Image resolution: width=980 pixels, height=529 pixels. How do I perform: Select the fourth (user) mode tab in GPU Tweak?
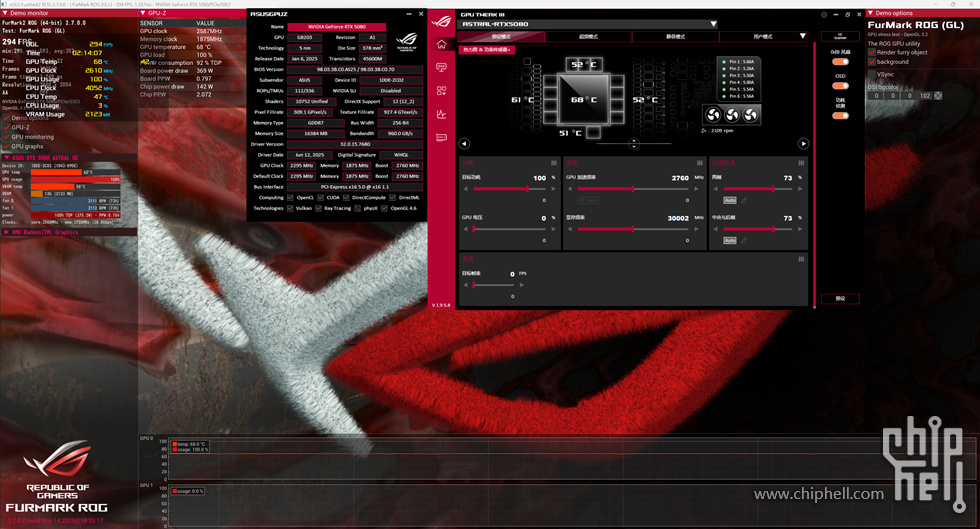[x=763, y=37]
